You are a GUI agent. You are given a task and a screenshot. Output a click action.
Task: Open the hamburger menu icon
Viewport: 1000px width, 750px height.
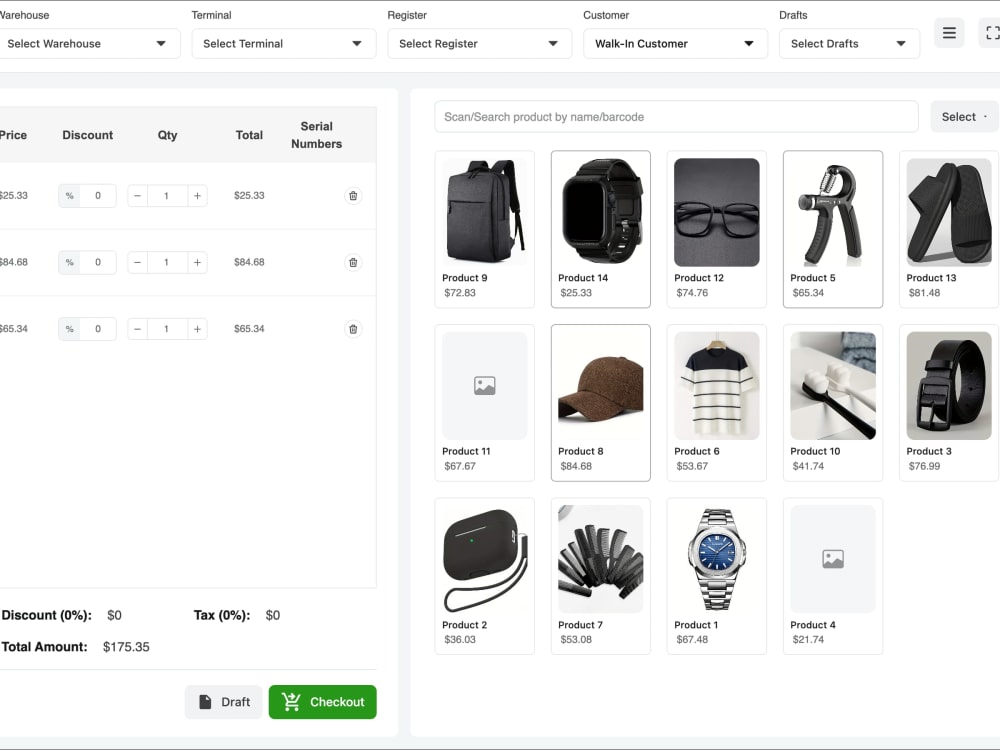[x=949, y=33]
